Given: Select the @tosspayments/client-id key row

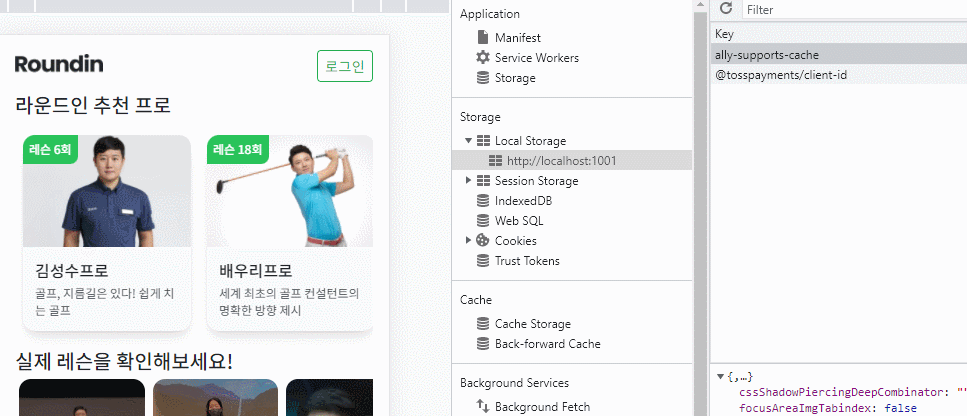Looking at the screenshot, I should pyautogui.click(x=839, y=75).
